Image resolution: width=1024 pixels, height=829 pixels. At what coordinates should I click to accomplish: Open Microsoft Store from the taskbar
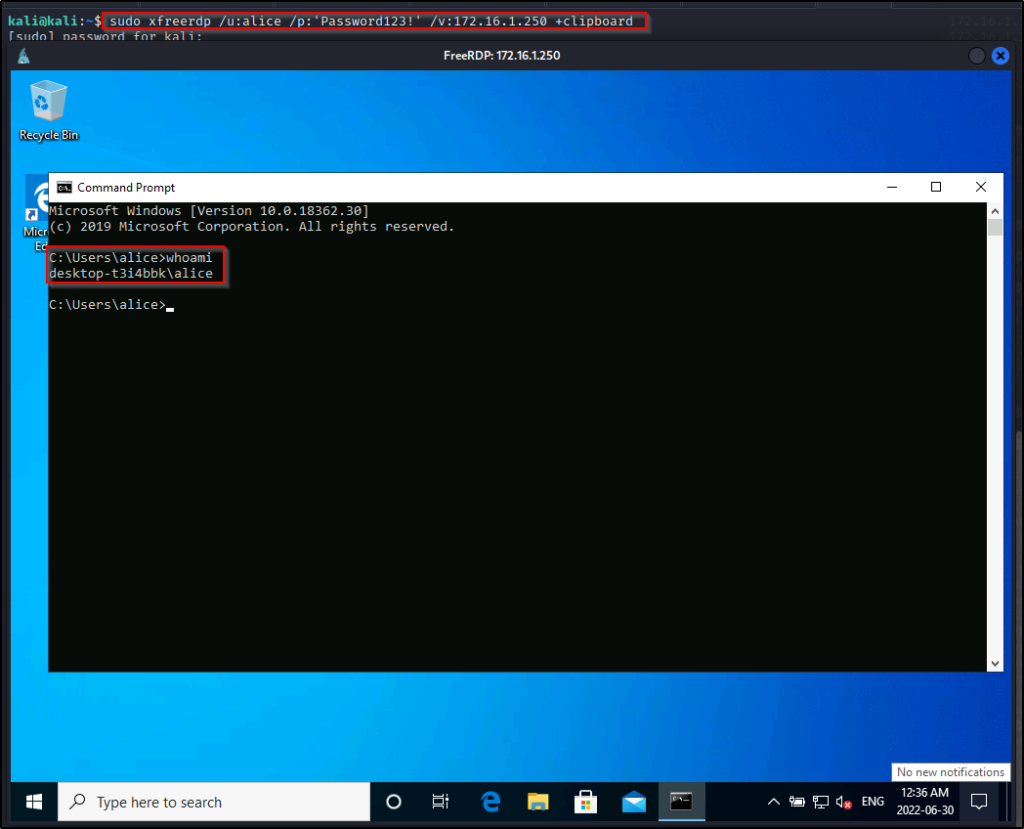tap(586, 802)
